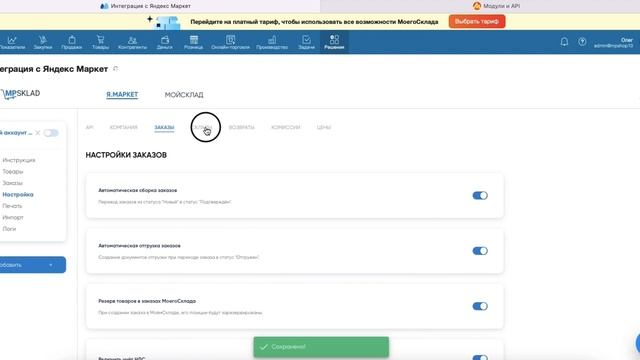Open Логи in the sidebar menu

tap(9, 229)
